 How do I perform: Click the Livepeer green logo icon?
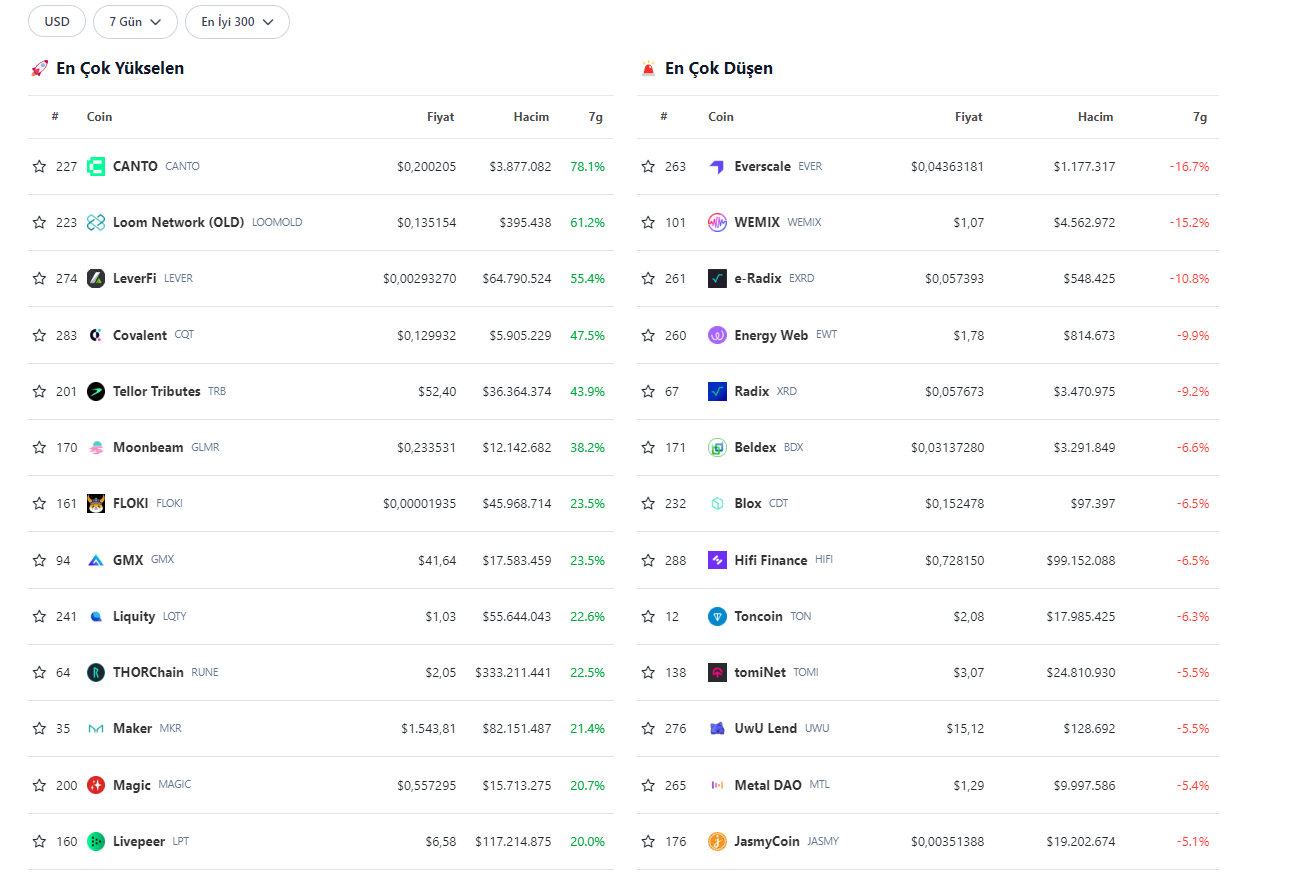[x=96, y=842]
